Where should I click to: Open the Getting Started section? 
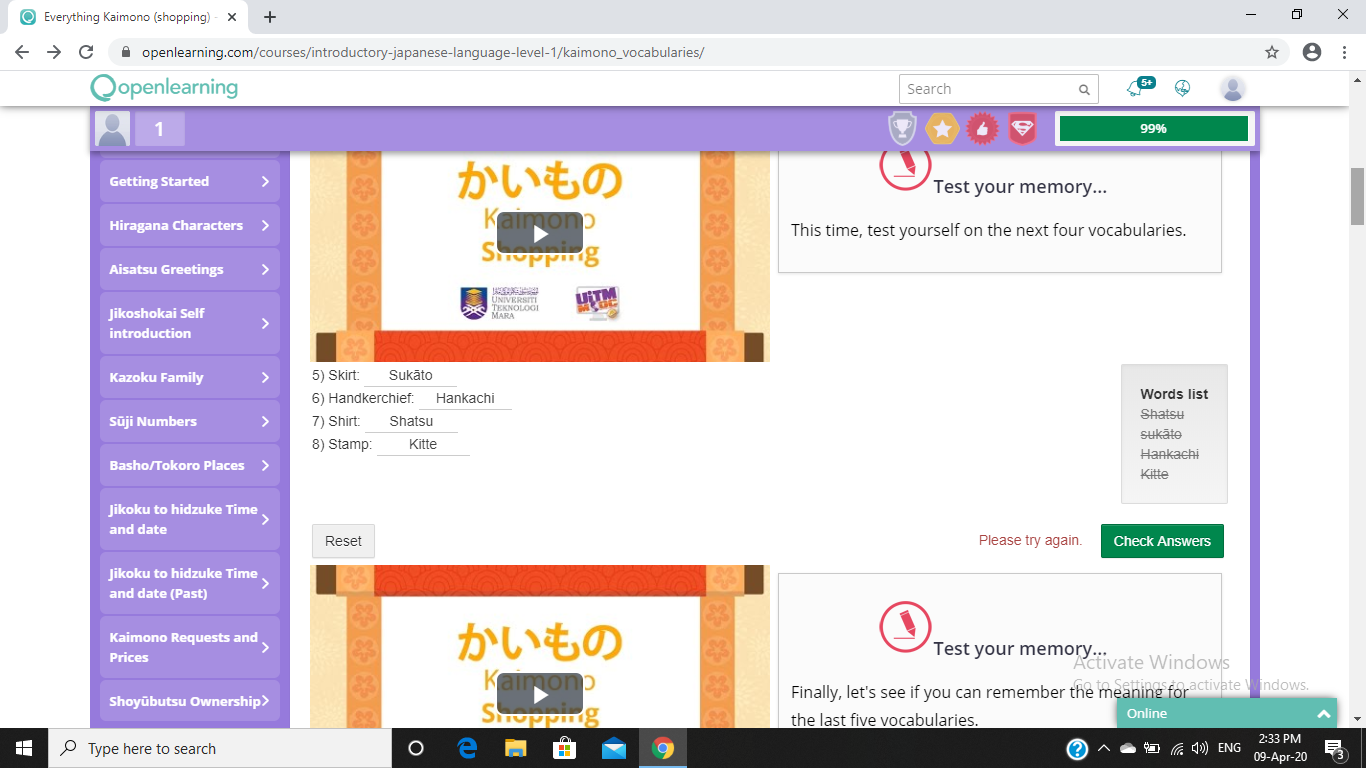(x=188, y=181)
